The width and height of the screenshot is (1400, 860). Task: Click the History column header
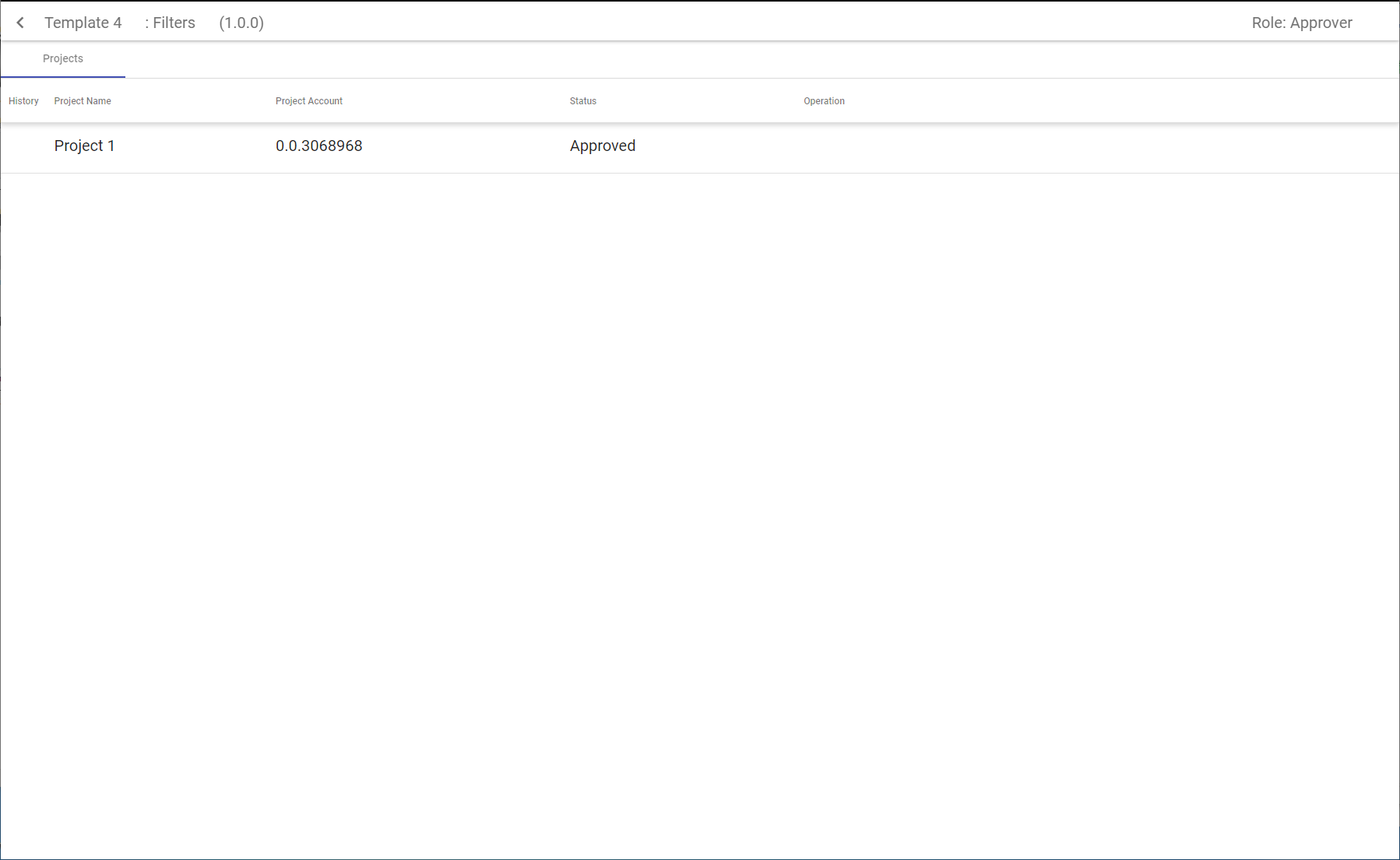click(23, 101)
